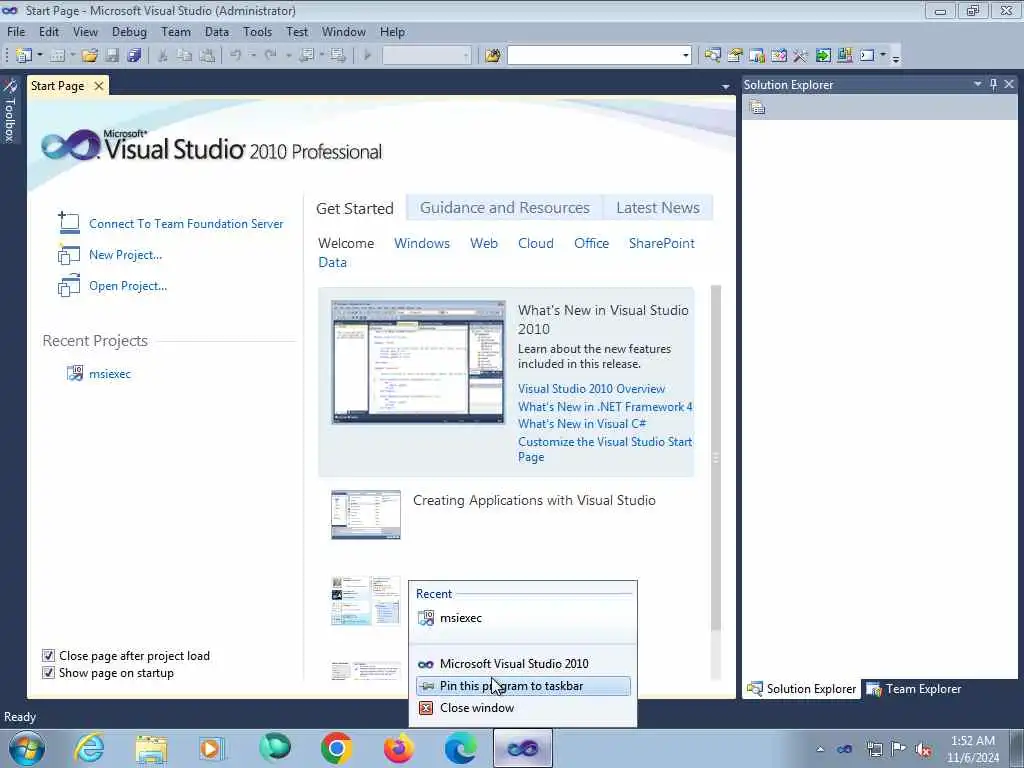The image size is (1024, 768).
Task: Open Internet Explorer from the taskbar
Action: pyautogui.click(x=89, y=748)
